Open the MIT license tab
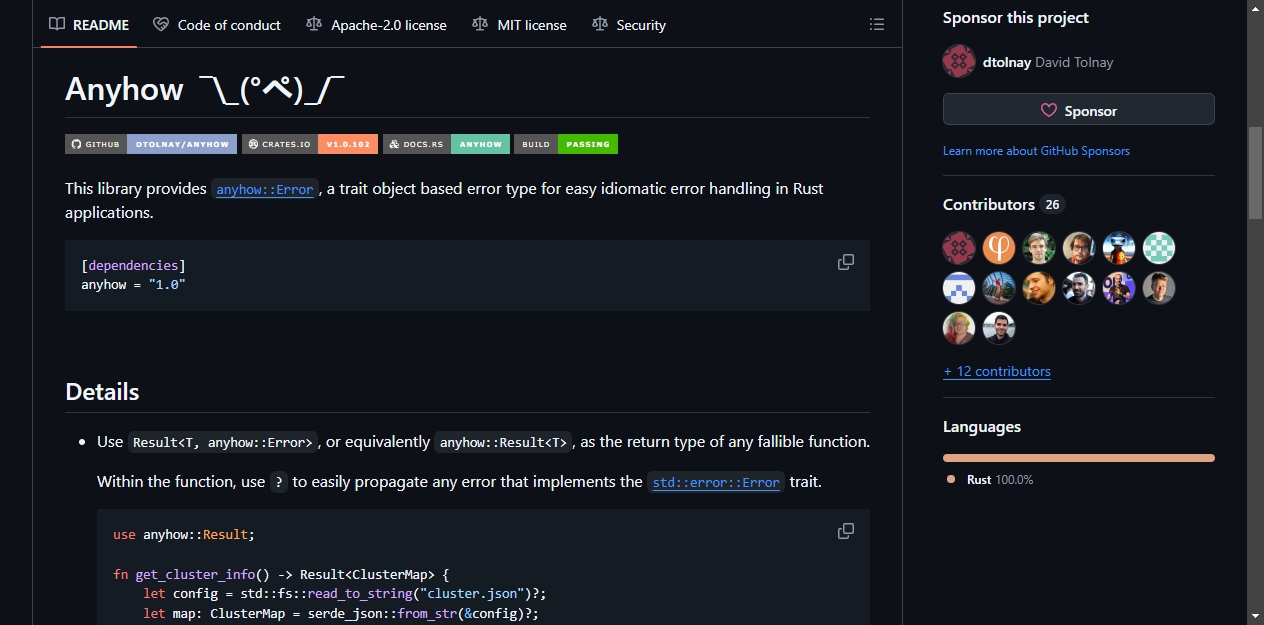Image resolution: width=1264 pixels, height=625 pixels. coord(519,25)
